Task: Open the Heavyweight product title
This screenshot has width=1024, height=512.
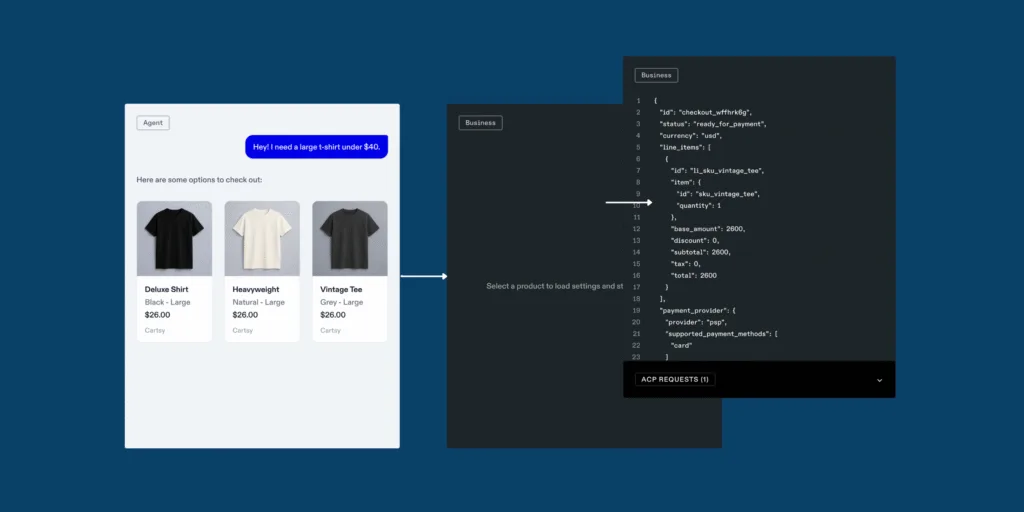Action: coord(255,290)
